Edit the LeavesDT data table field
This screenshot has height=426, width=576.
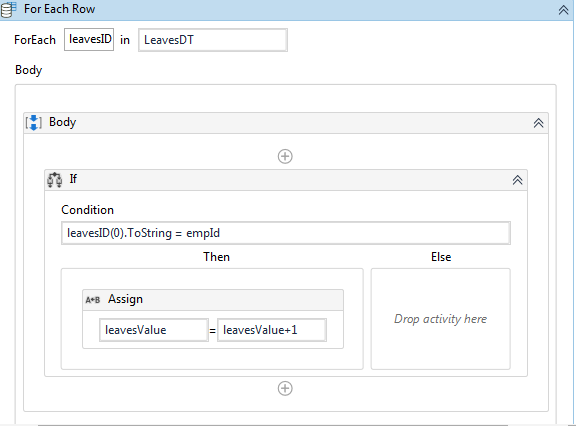(213, 40)
